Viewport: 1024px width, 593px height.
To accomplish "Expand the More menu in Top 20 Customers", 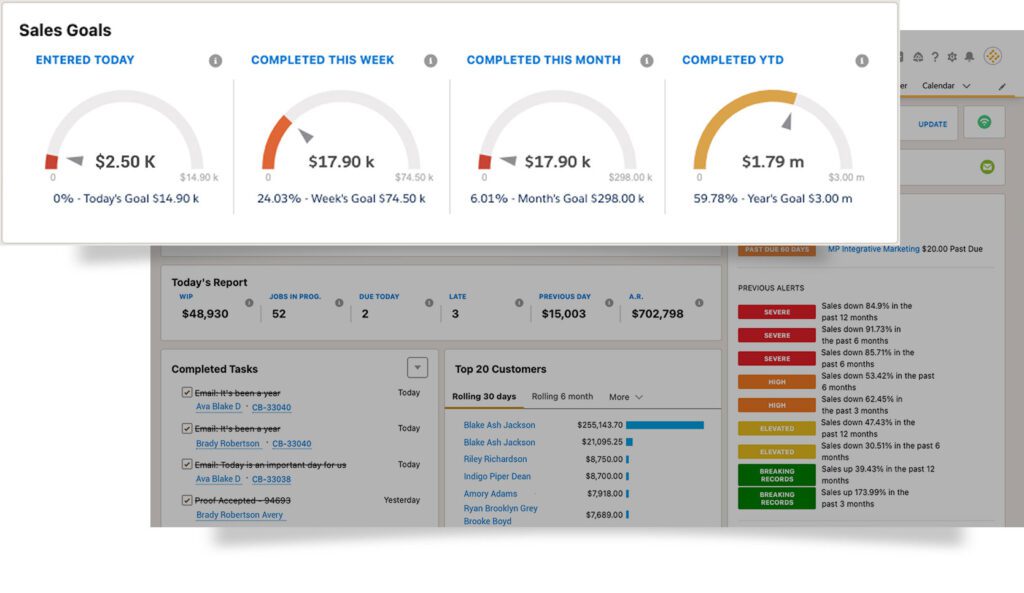I will pos(624,396).
